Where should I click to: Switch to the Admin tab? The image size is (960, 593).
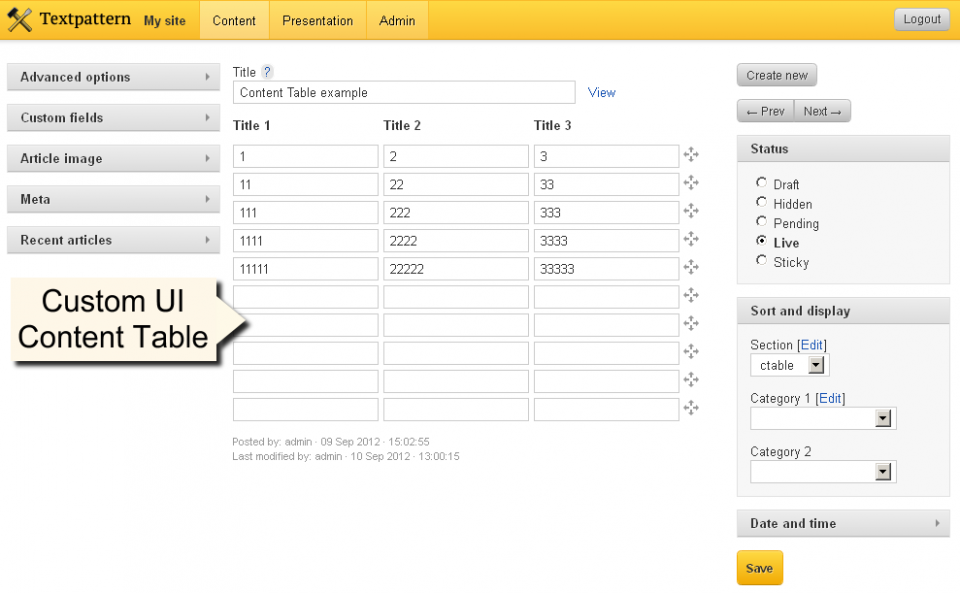click(396, 20)
